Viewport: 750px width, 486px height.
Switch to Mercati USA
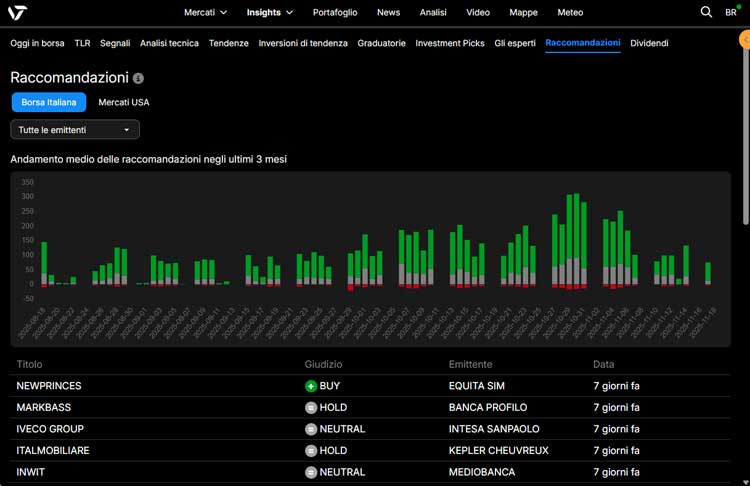[x=124, y=102]
